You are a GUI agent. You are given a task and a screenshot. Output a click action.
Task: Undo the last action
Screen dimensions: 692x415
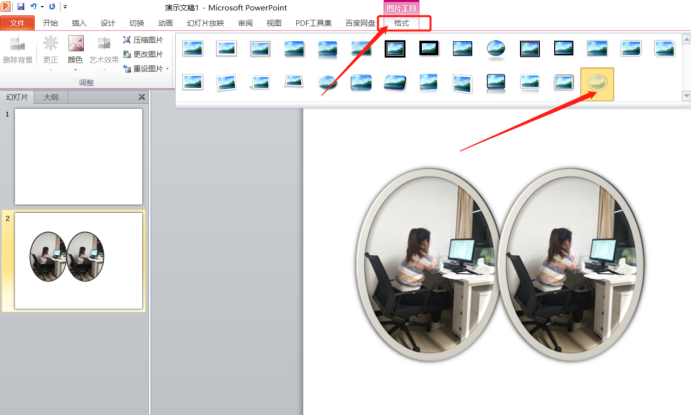(x=34, y=7)
